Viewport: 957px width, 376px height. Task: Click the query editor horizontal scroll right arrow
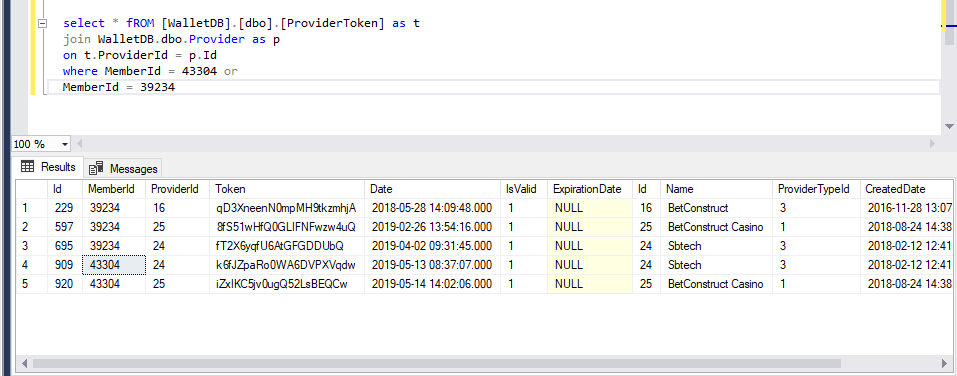[932, 144]
